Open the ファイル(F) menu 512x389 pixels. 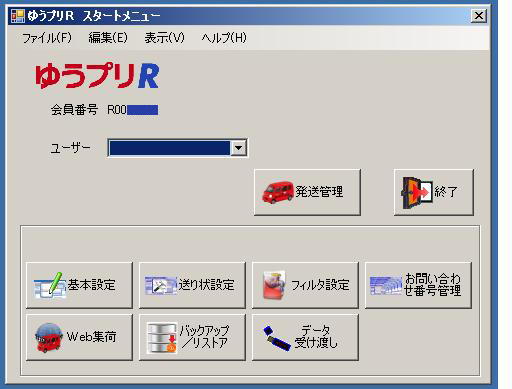pos(47,38)
